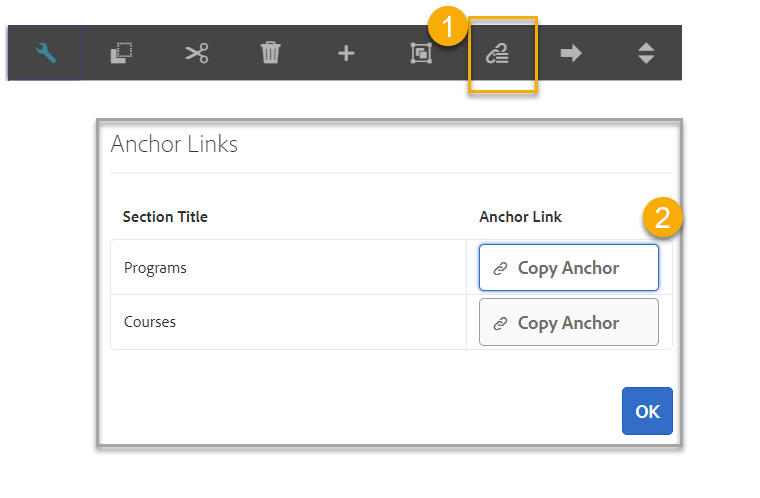Confirm the dialog with the OK button
This screenshot has height=498, width=760.
click(647, 411)
